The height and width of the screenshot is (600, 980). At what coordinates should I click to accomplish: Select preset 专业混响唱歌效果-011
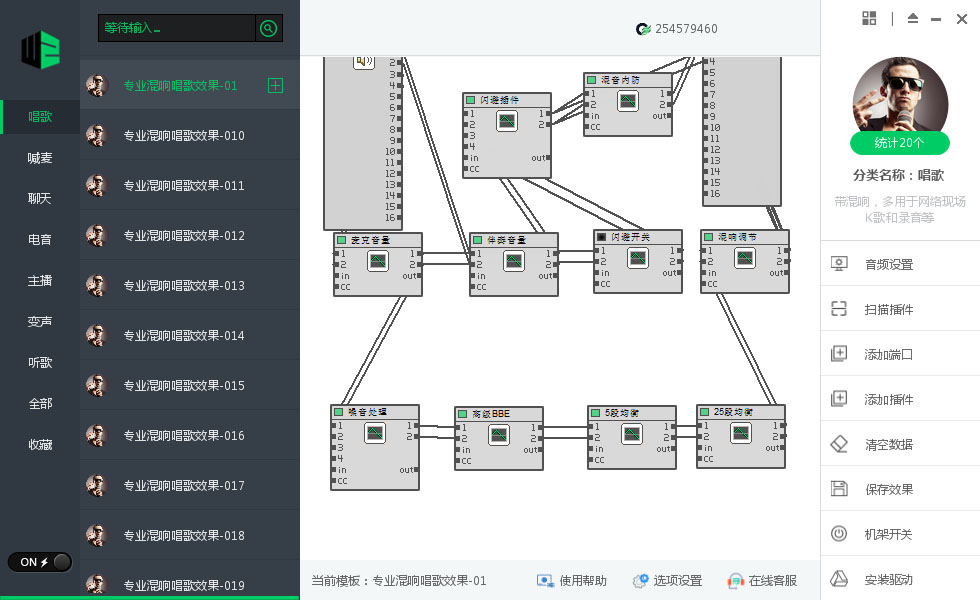(190, 186)
